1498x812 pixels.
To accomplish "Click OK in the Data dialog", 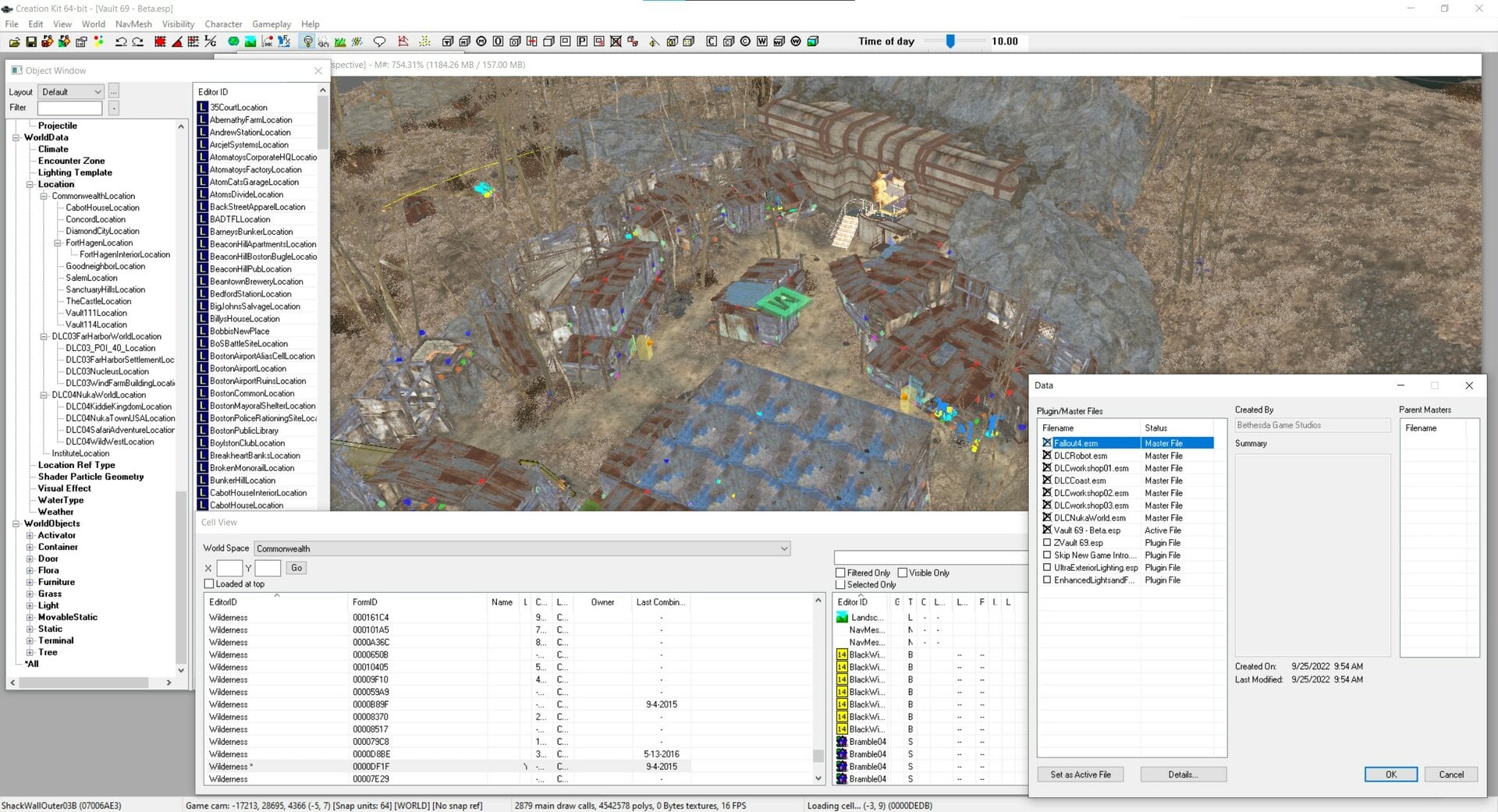I will tap(1390, 775).
